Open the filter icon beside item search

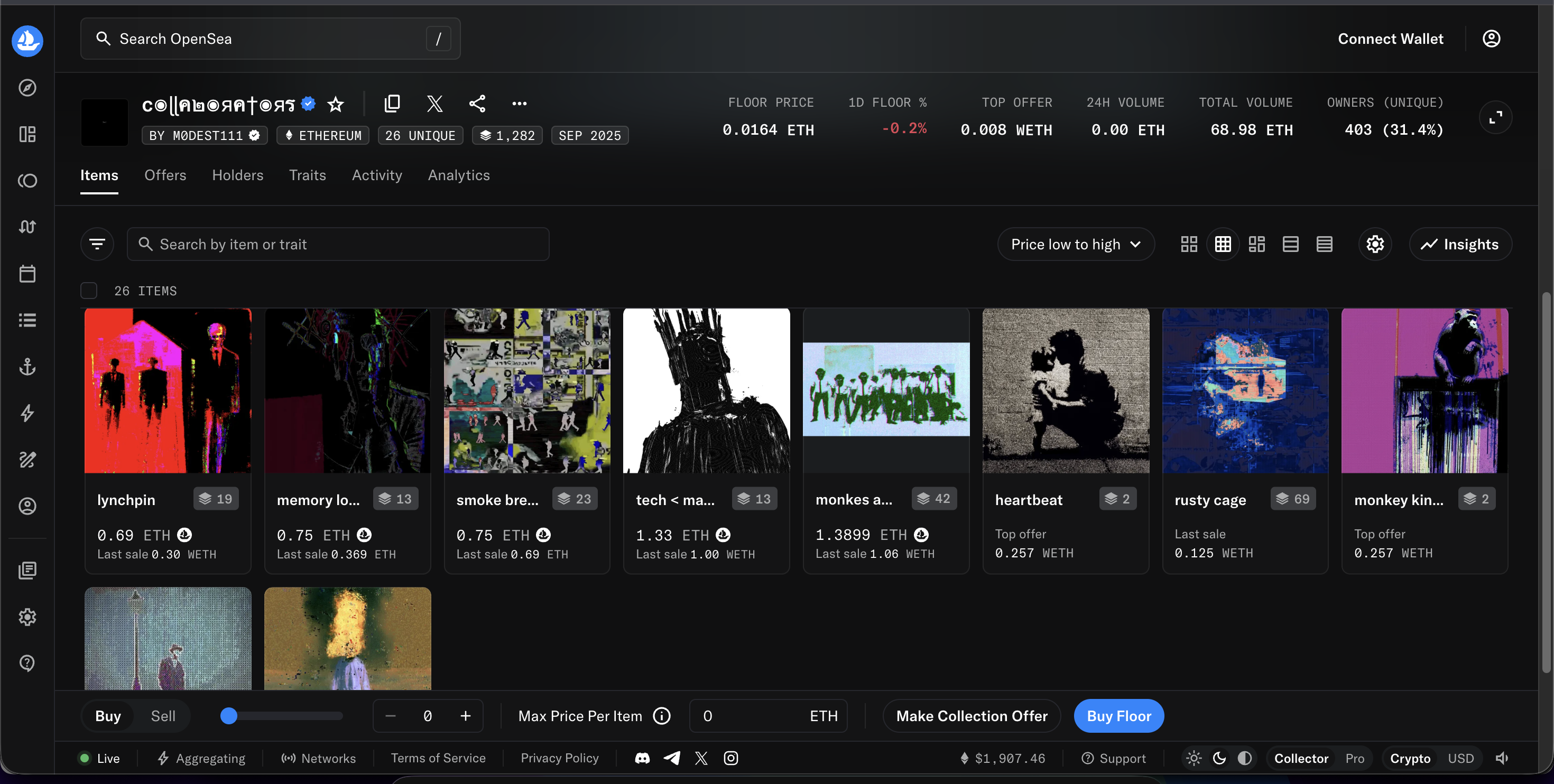point(97,244)
